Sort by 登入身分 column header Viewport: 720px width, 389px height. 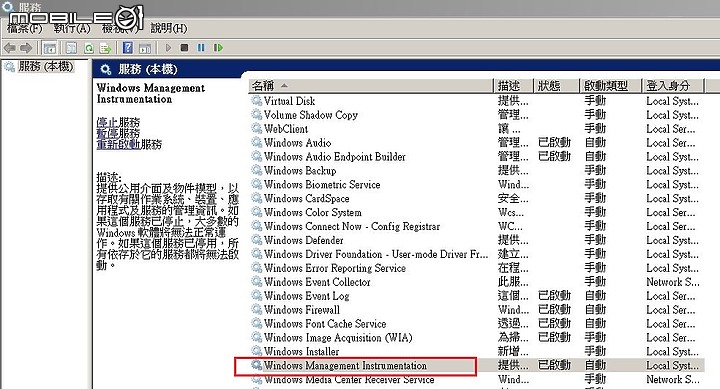pos(673,86)
